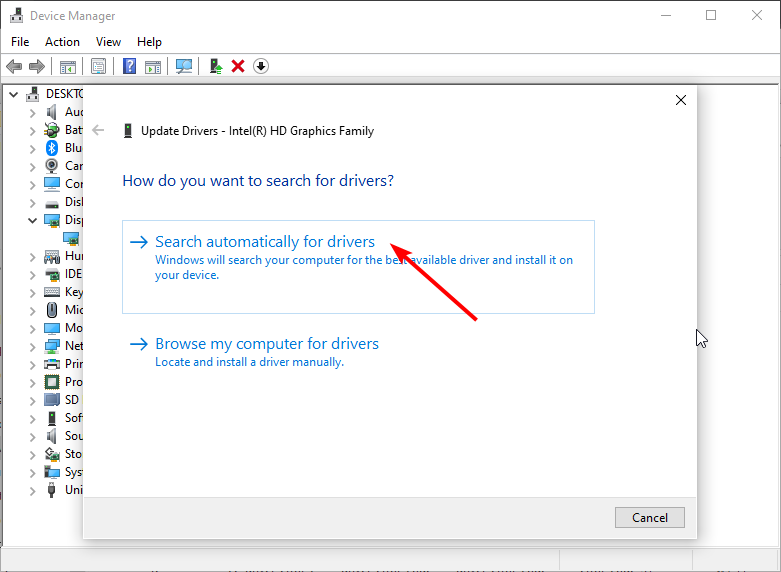Image resolution: width=781 pixels, height=572 pixels.
Task: Click the Mice pointing device icon
Action: click(52, 310)
